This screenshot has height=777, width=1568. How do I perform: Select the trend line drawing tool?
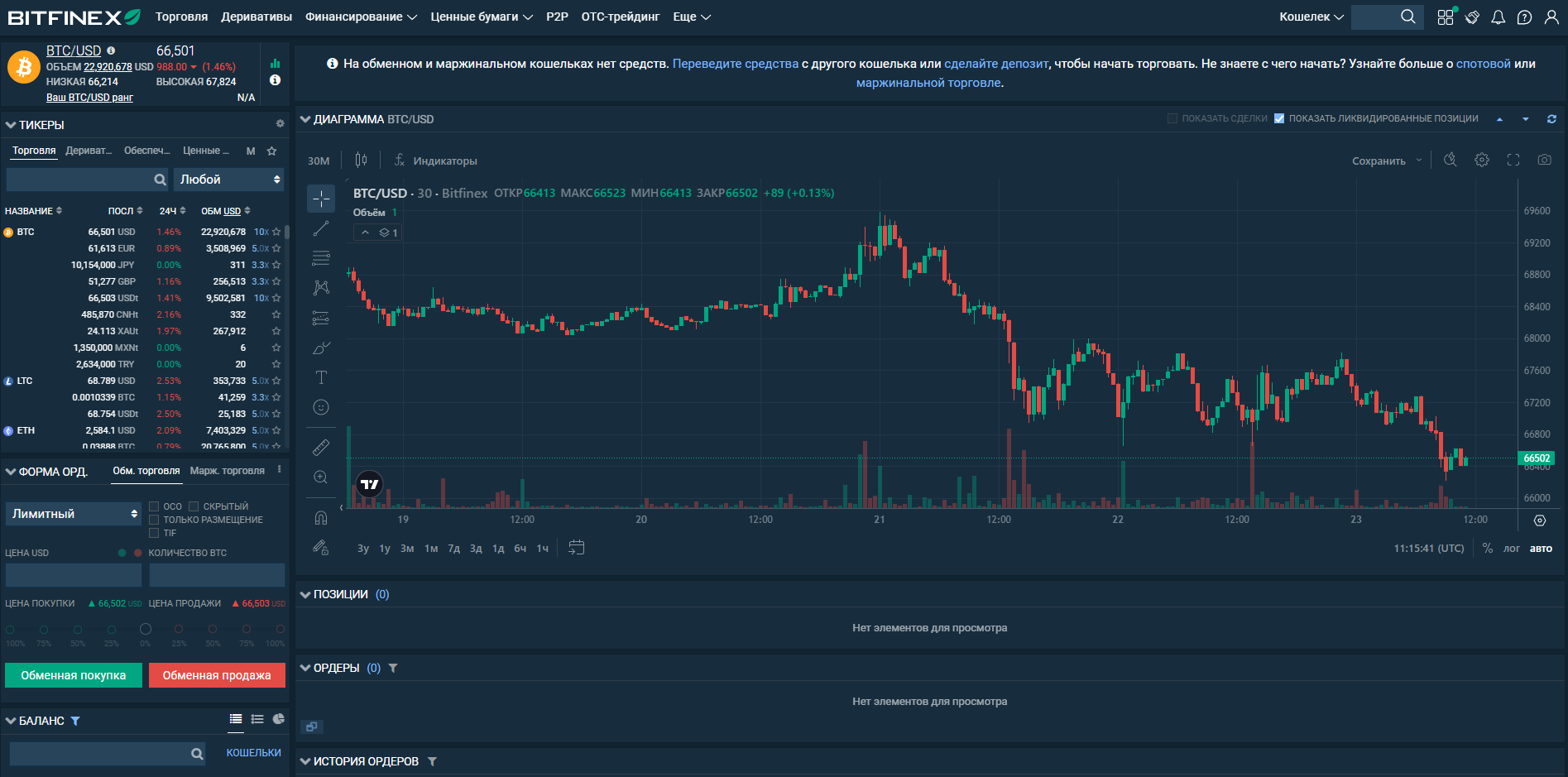pos(321,228)
